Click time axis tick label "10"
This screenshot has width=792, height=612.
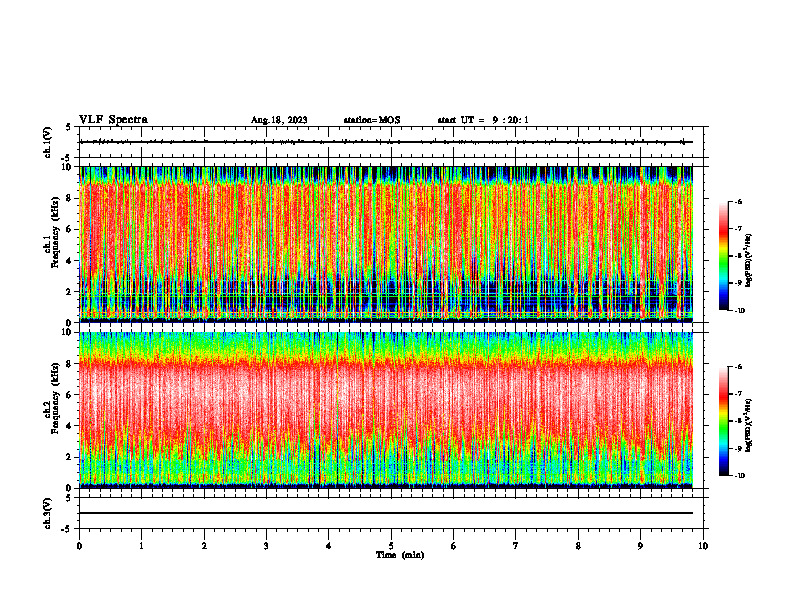click(x=703, y=546)
